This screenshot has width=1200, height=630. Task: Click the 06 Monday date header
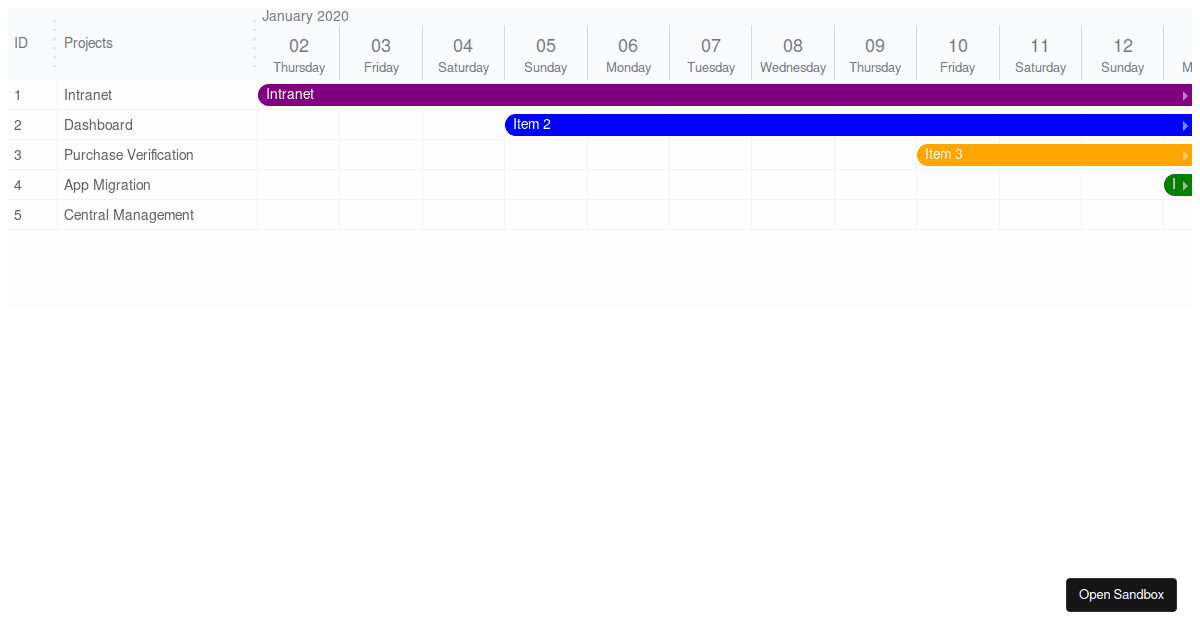pos(628,55)
